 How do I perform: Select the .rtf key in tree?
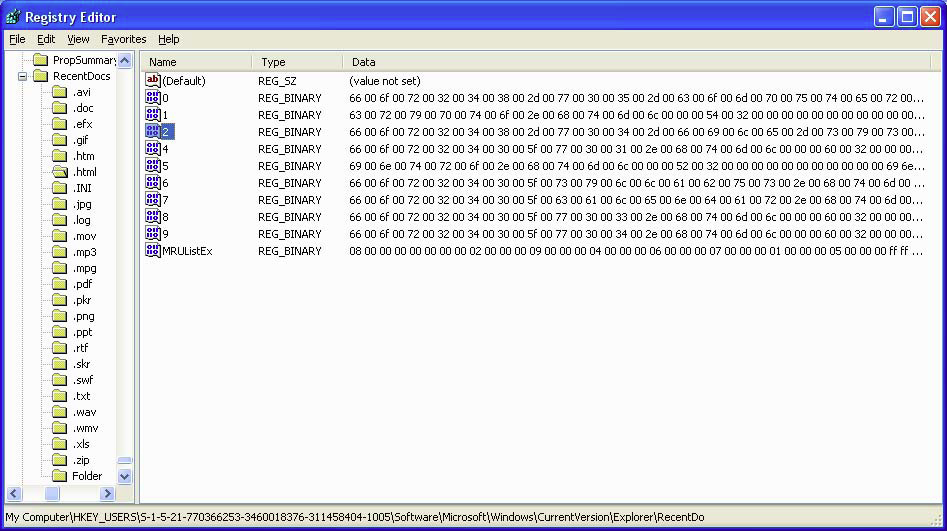click(80, 348)
